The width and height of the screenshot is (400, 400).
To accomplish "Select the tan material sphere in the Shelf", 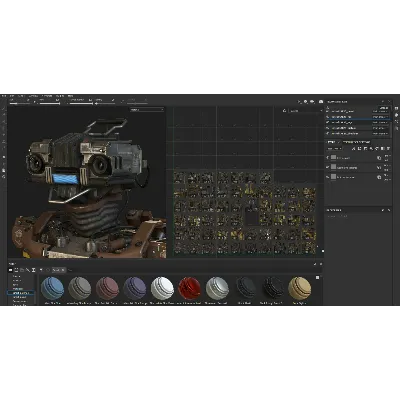I will pyautogui.click(x=300, y=289).
